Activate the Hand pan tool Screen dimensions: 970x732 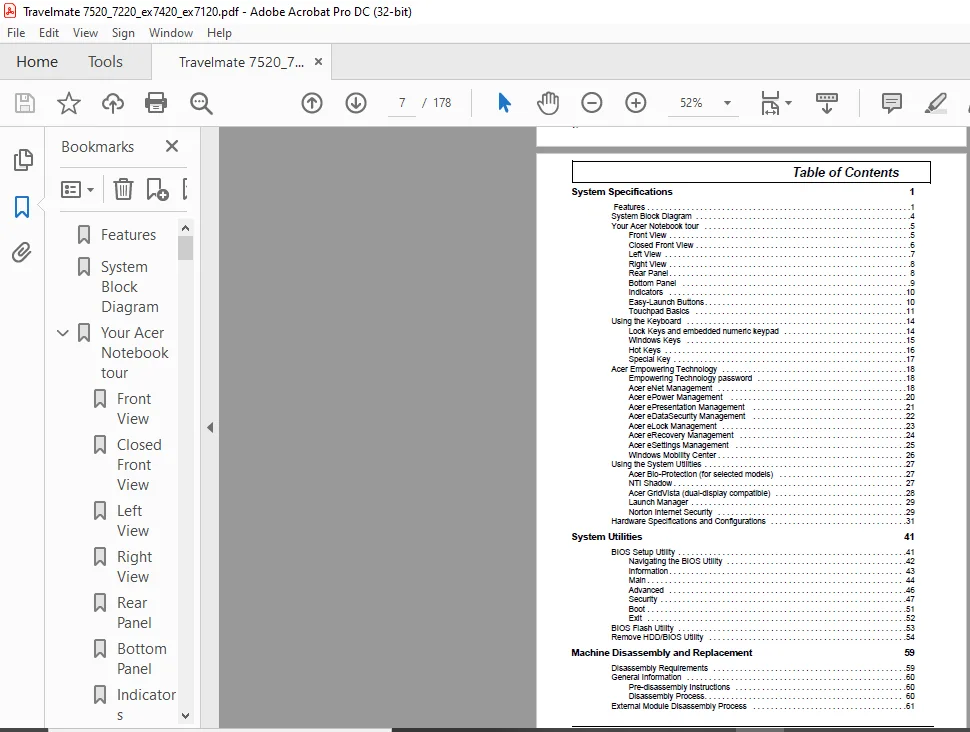click(548, 103)
